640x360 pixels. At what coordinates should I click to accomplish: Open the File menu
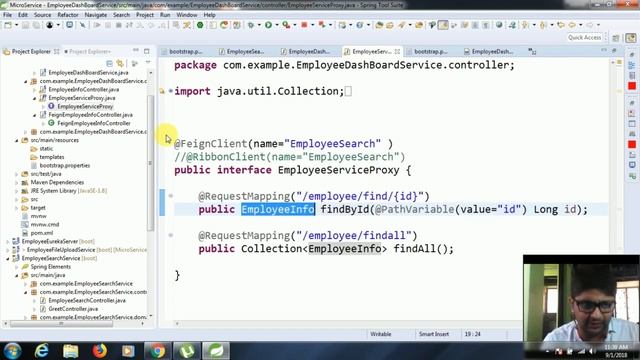coord(7,15)
